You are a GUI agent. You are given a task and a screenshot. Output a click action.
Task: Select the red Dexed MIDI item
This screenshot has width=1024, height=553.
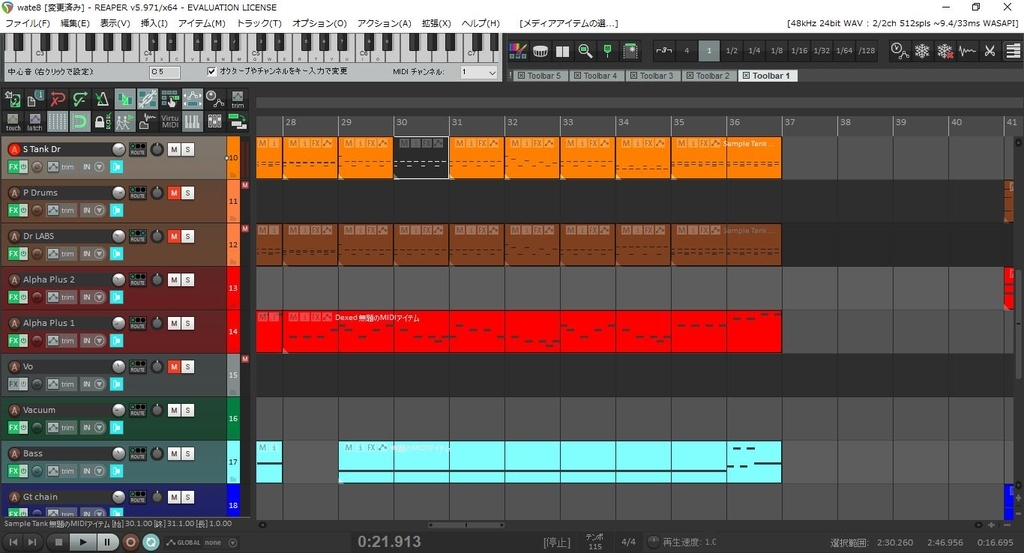pos(532,332)
